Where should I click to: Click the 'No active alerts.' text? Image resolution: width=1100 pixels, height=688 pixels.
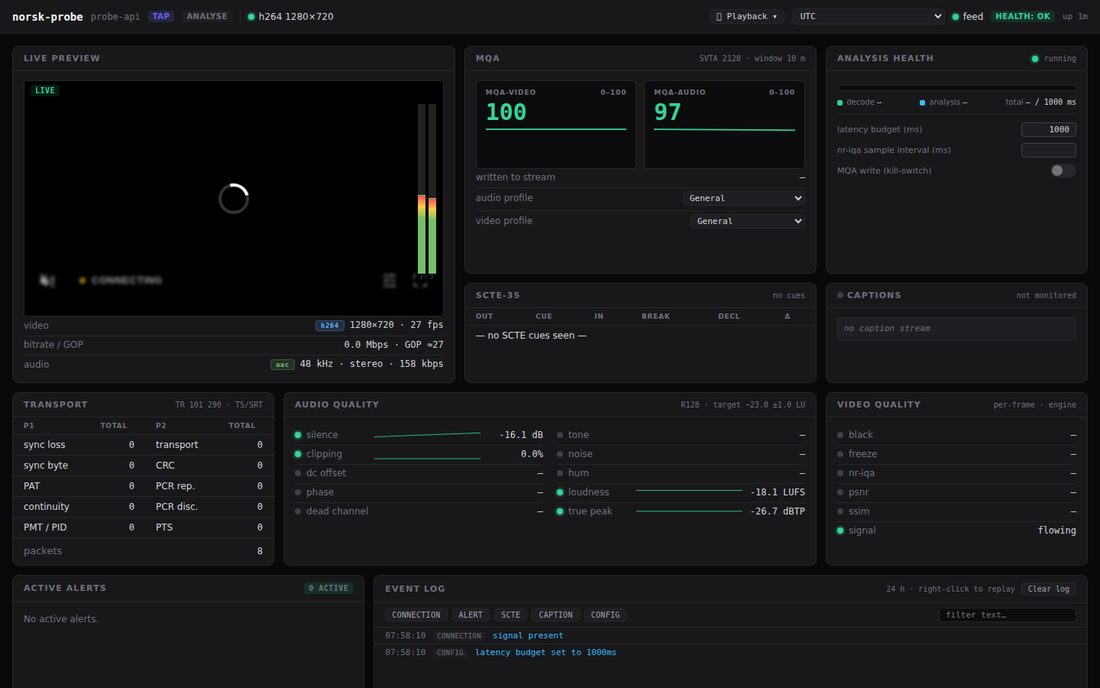tap(61, 619)
